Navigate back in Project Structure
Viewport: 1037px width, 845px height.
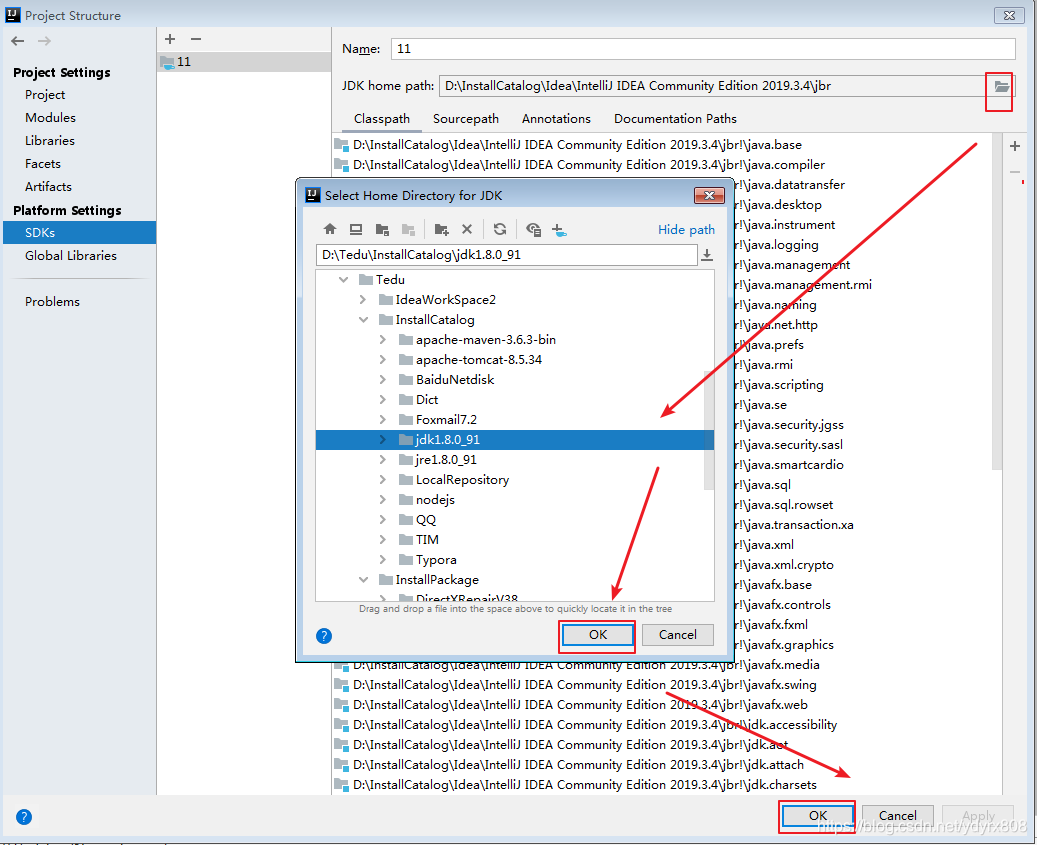point(18,41)
